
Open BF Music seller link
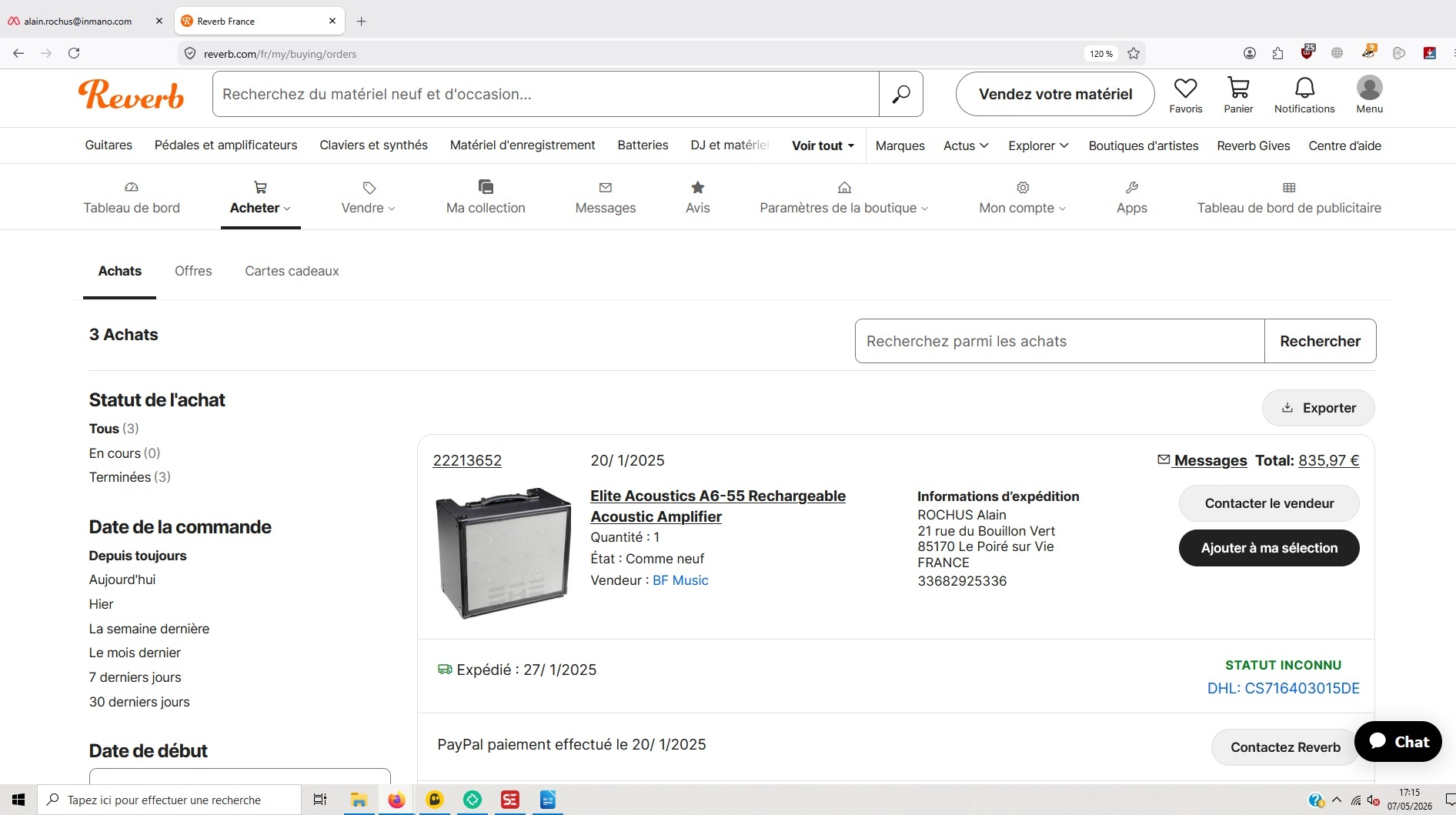(x=680, y=580)
